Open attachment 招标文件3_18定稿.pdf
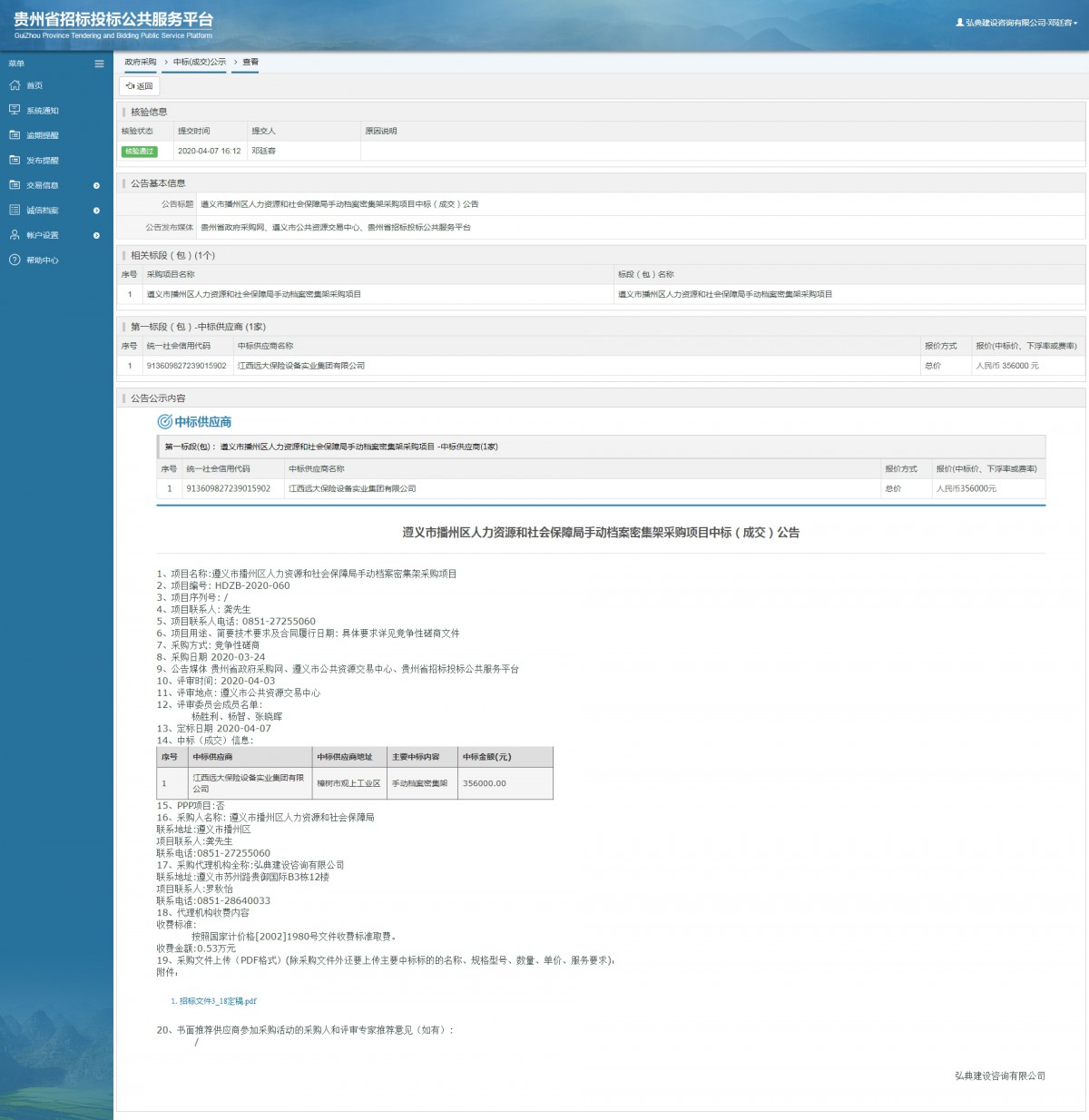 click(218, 1001)
